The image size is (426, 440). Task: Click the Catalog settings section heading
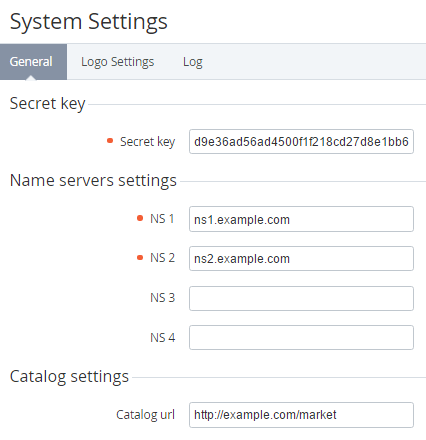coord(69,377)
